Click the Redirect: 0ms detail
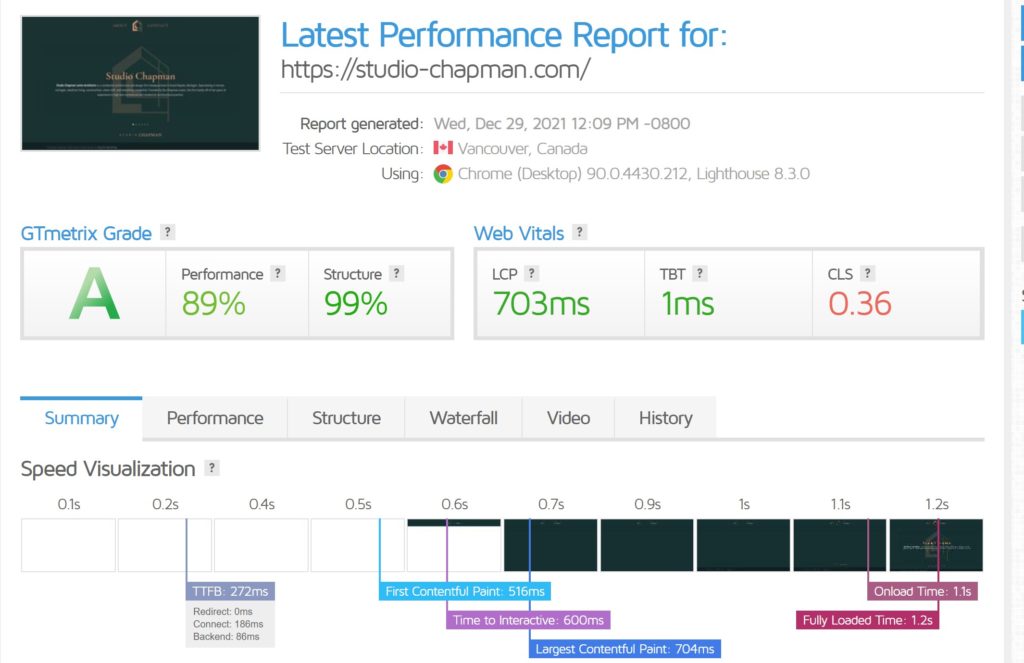The image size is (1024, 663). pyautogui.click(x=223, y=611)
